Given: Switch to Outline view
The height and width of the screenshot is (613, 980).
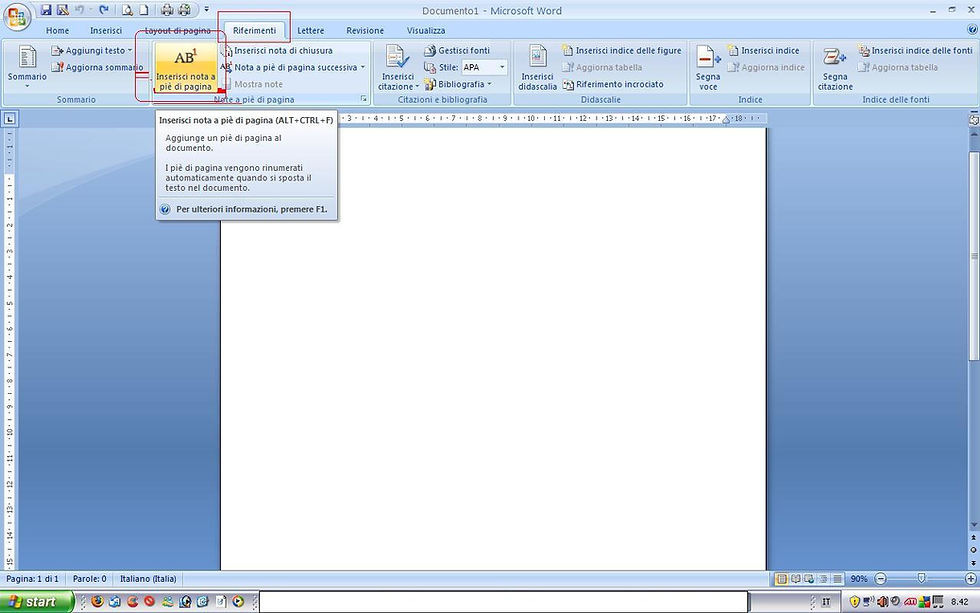Looking at the screenshot, I should (823, 579).
